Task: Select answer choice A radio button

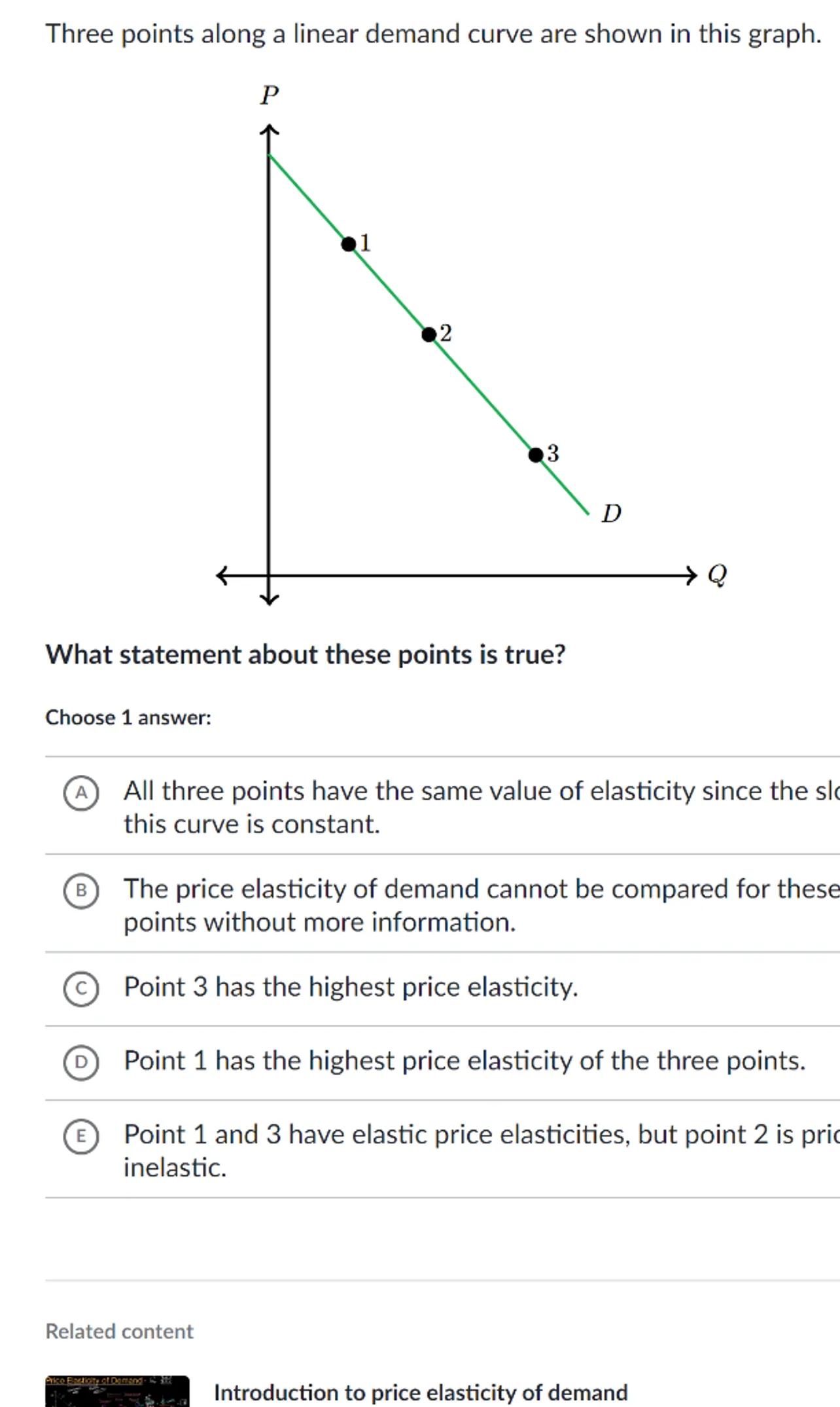Action: coord(81,793)
